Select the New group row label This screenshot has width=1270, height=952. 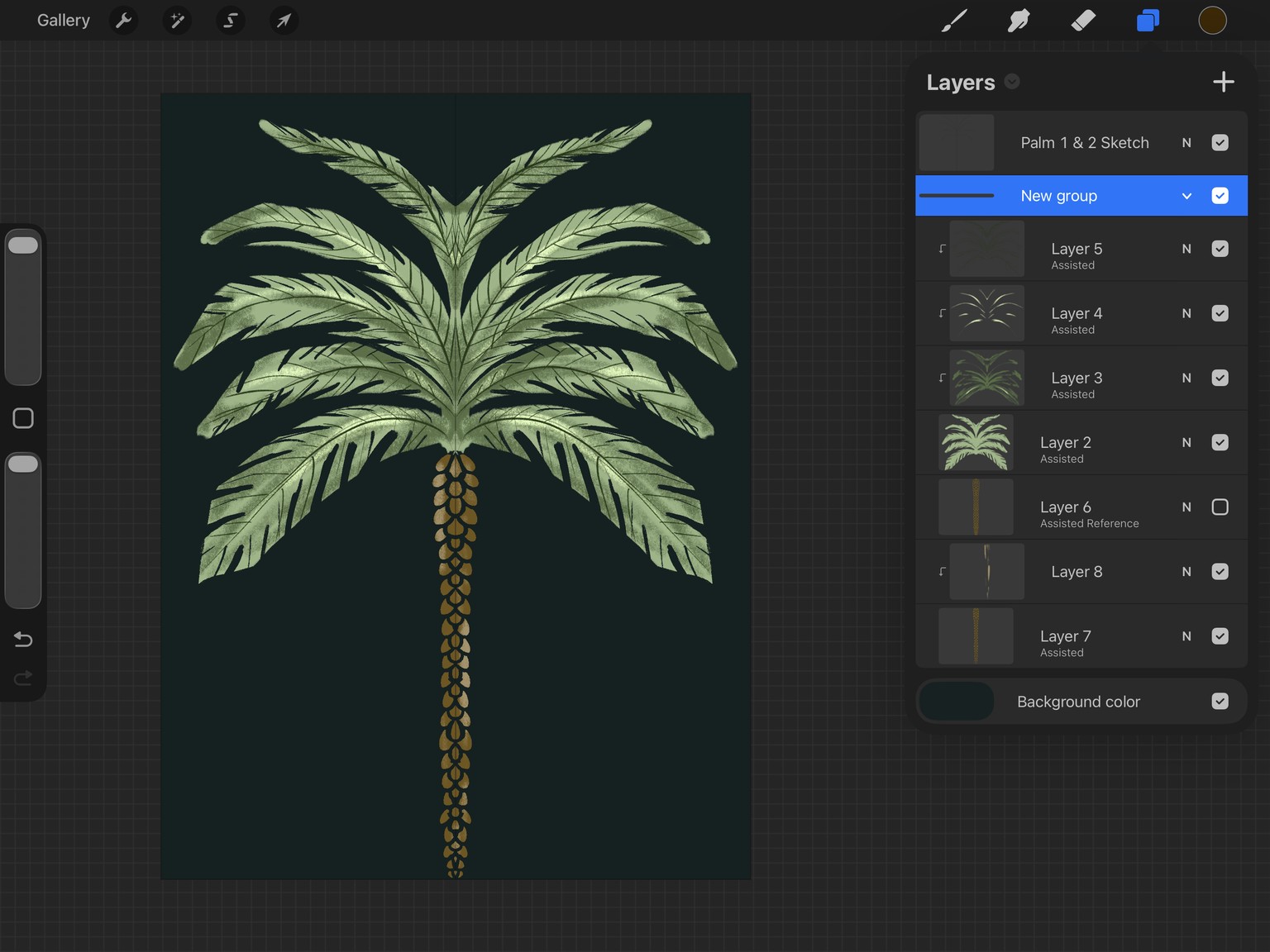(x=1058, y=196)
